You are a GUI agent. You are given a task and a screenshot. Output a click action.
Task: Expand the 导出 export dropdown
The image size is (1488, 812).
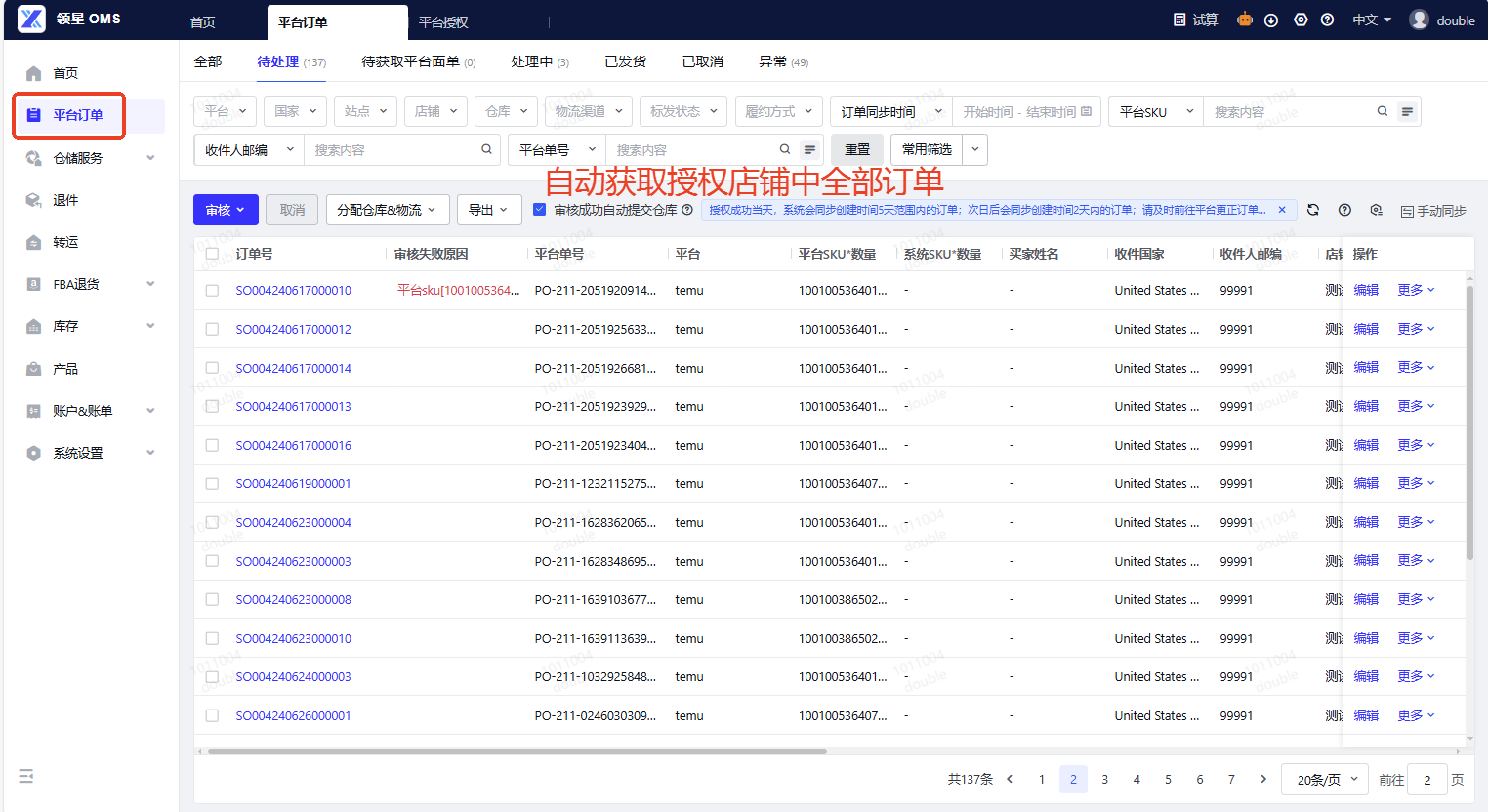point(488,210)
